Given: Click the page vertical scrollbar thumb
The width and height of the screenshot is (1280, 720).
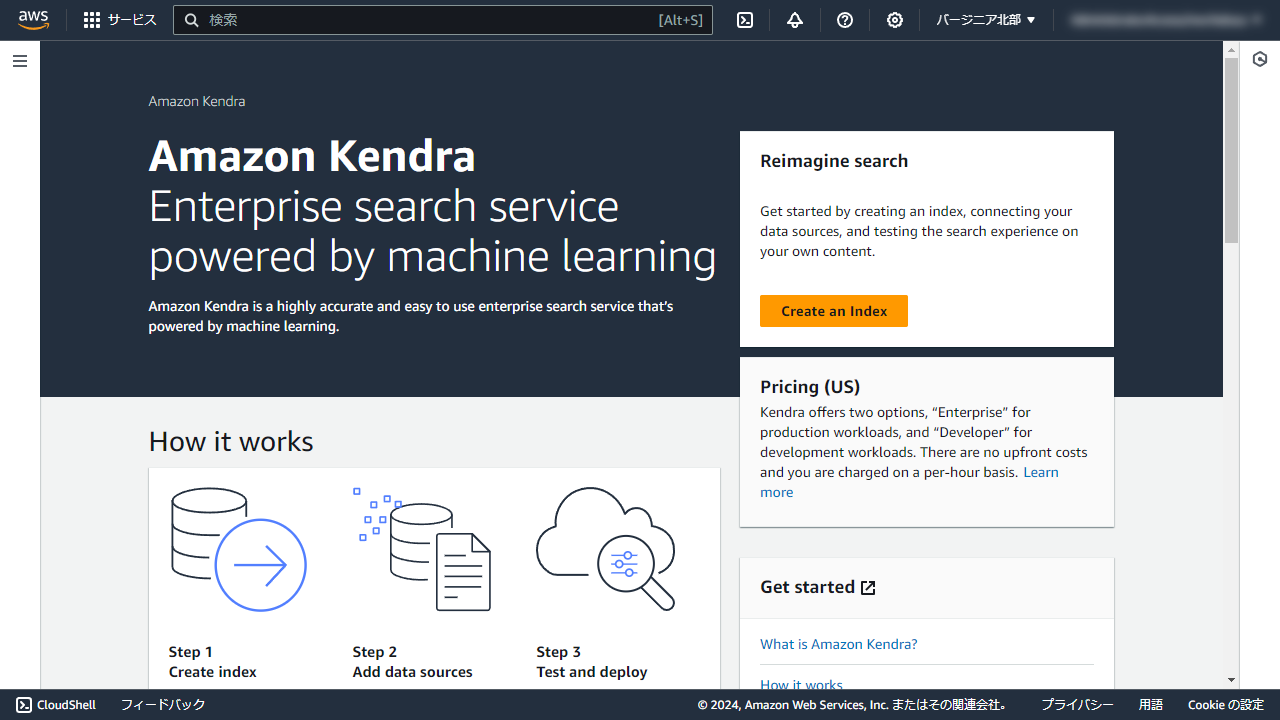Looking at the screenshot, I should [x=1231, y=150].
